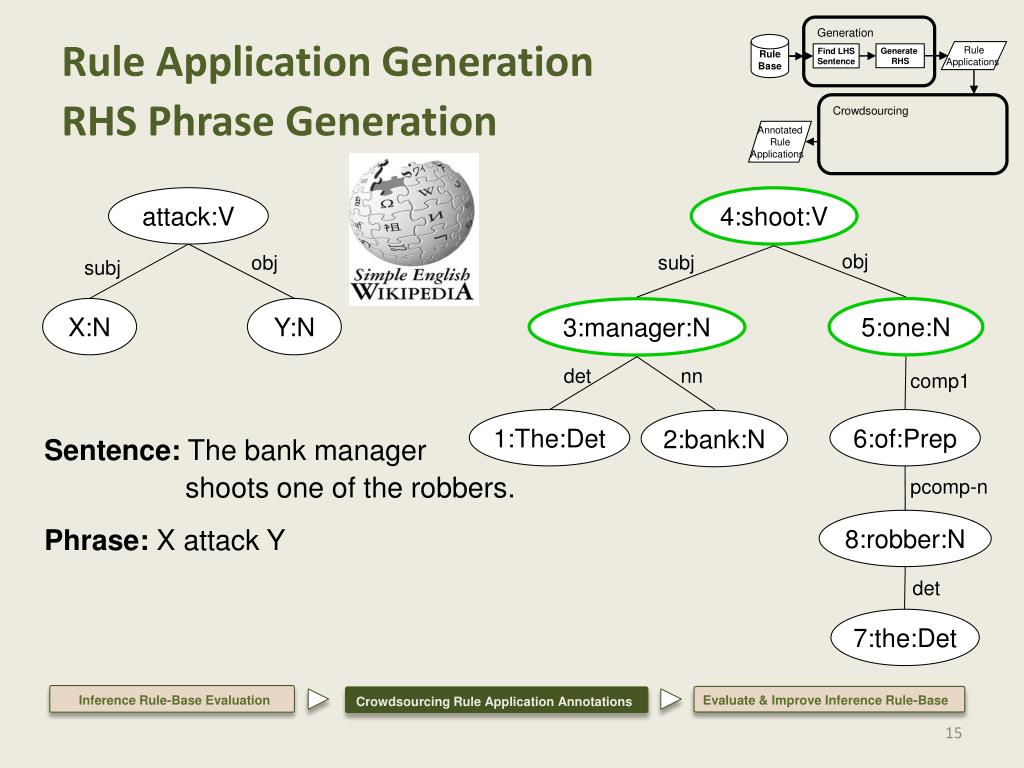Click the 'RHS Phrase Generation' subtitle
The height and width of the screenshot is (768, 1024).
click(x=280, y=121)
